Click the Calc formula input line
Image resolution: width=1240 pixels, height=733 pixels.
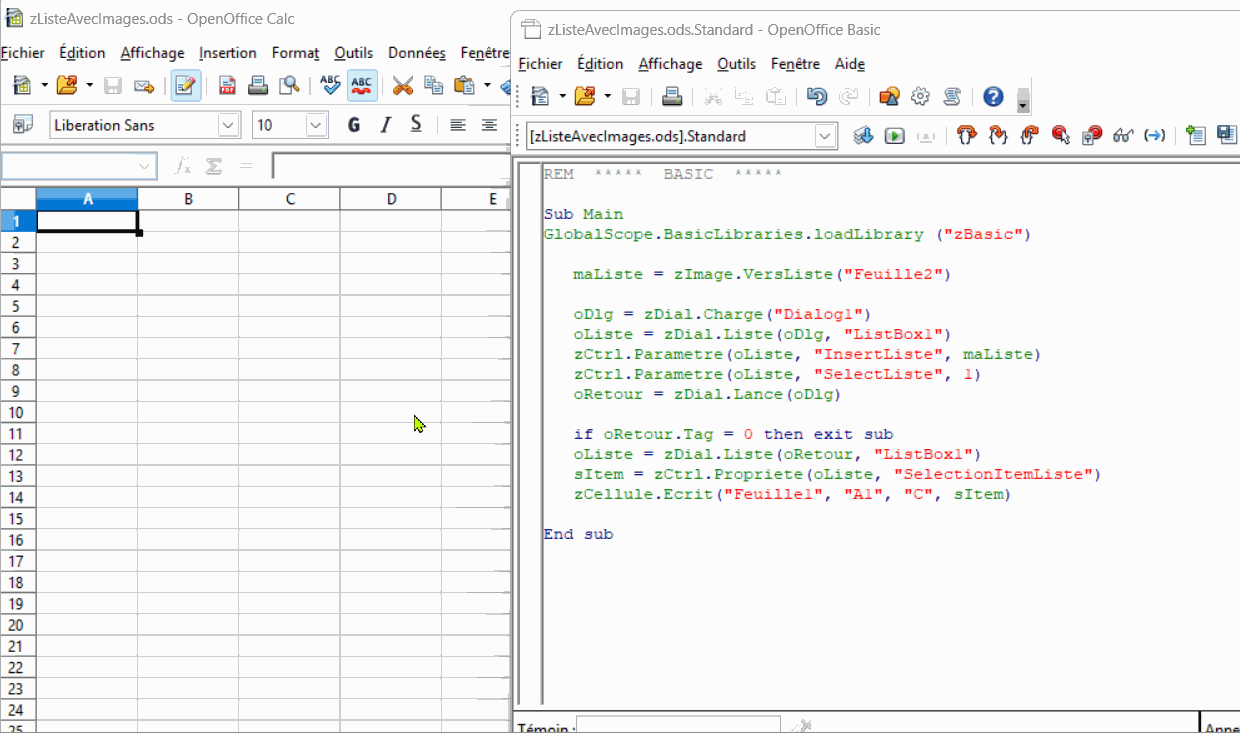pos(390,166)
